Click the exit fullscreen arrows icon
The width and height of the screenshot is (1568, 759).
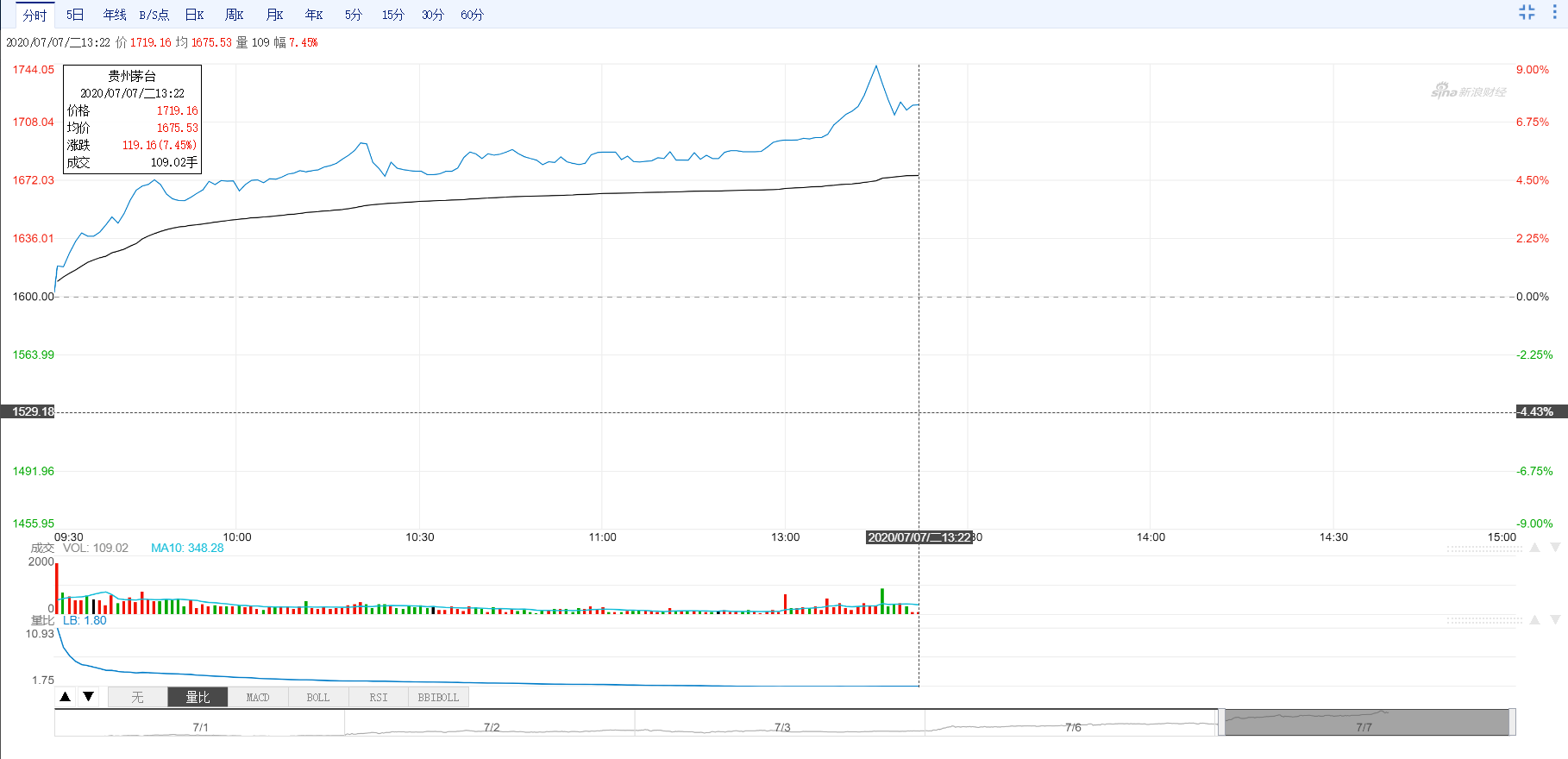tap(1527, 12)
